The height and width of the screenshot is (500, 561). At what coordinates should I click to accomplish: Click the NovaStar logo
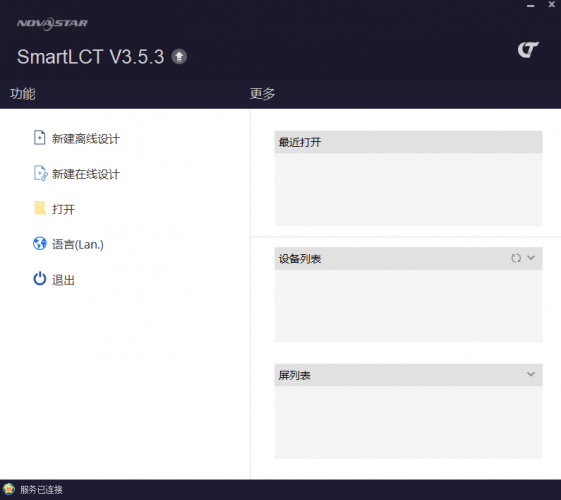52,24
